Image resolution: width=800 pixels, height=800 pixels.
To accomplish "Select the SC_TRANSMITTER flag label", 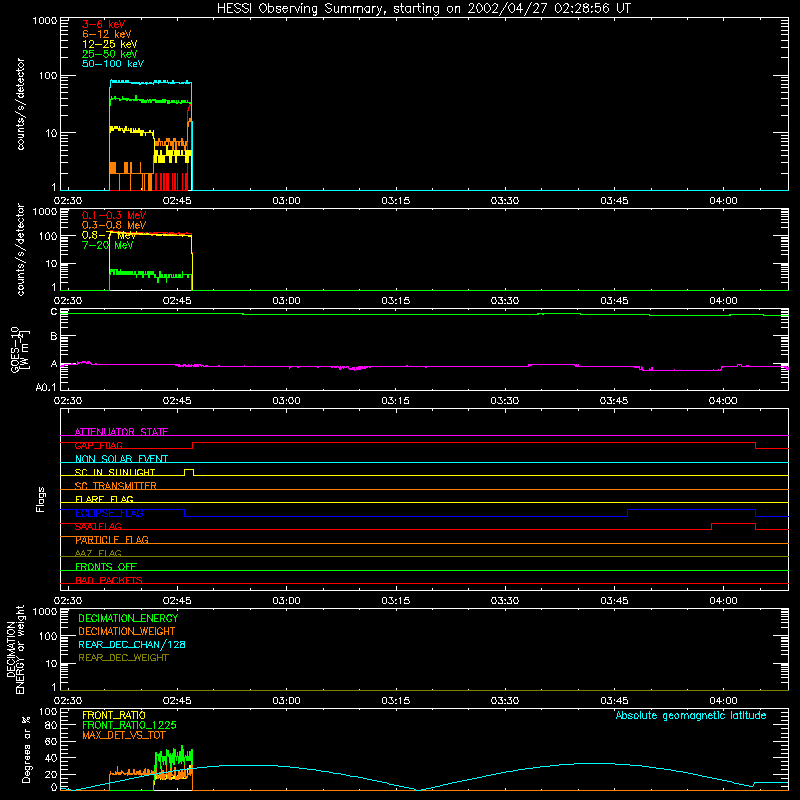I will pos(115,486).
